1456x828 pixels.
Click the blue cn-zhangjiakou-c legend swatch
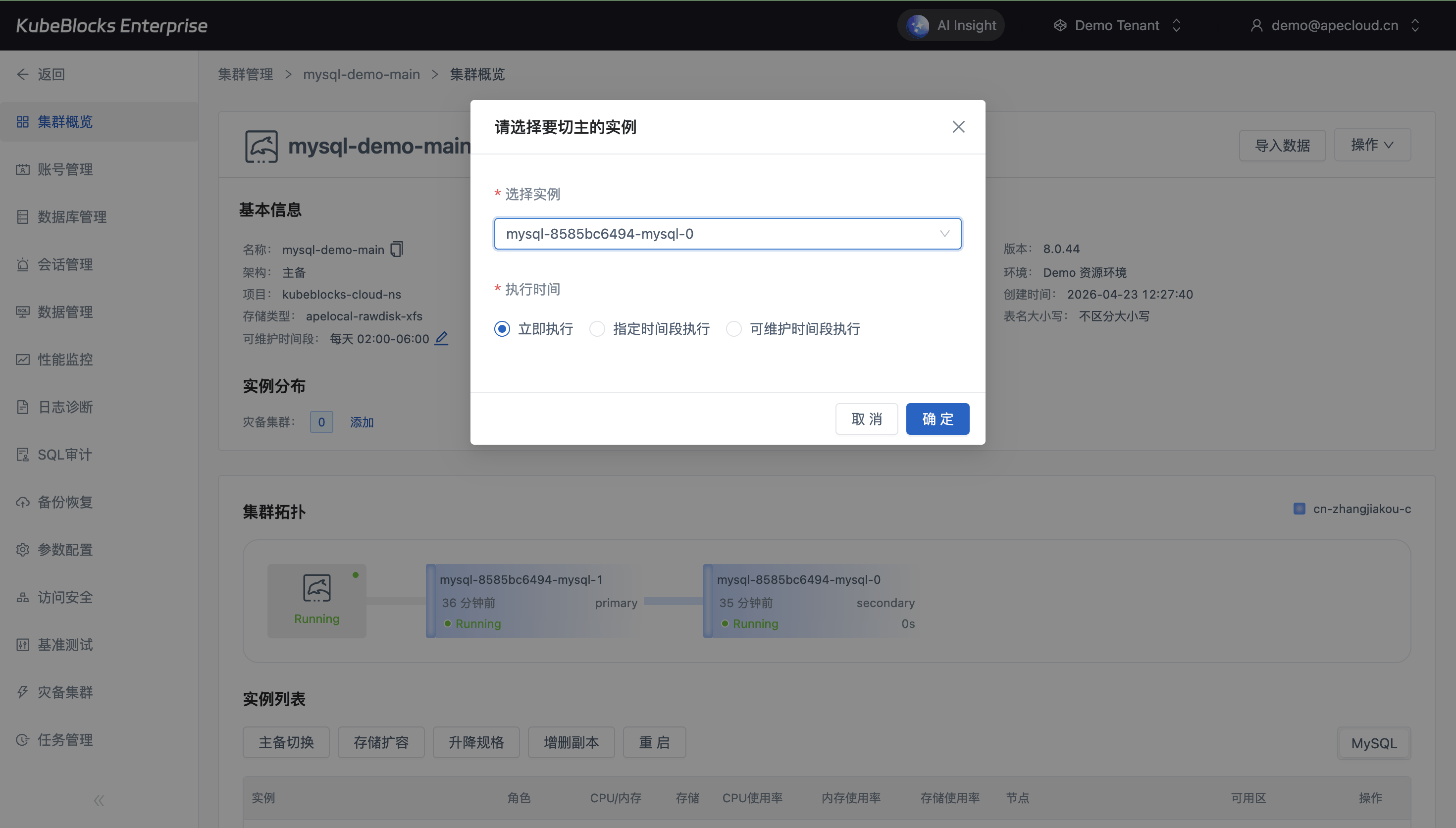point(1299,509)
